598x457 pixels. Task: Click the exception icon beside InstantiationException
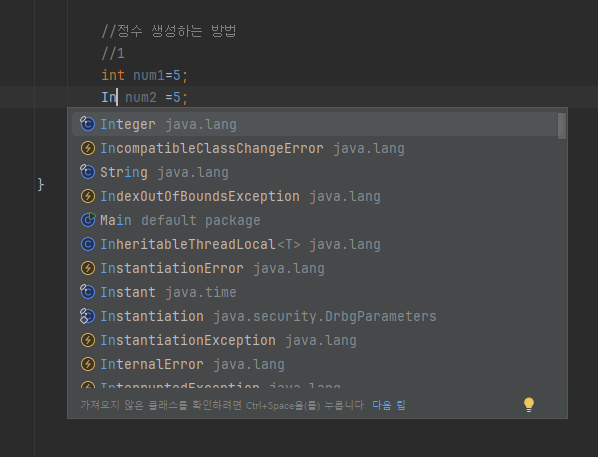(x=88, y=340)
